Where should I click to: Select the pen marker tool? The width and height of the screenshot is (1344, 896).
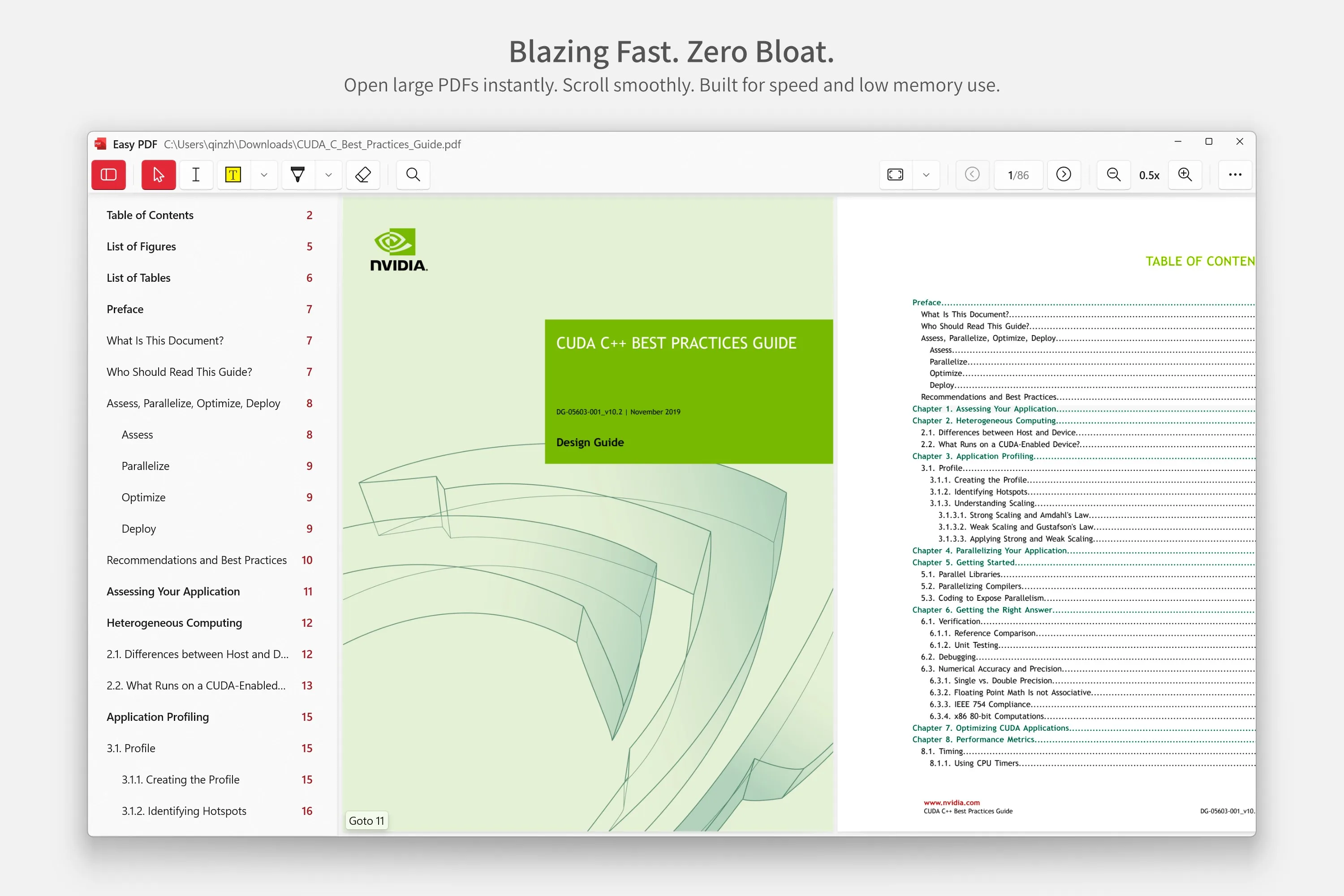pos(298,175)
